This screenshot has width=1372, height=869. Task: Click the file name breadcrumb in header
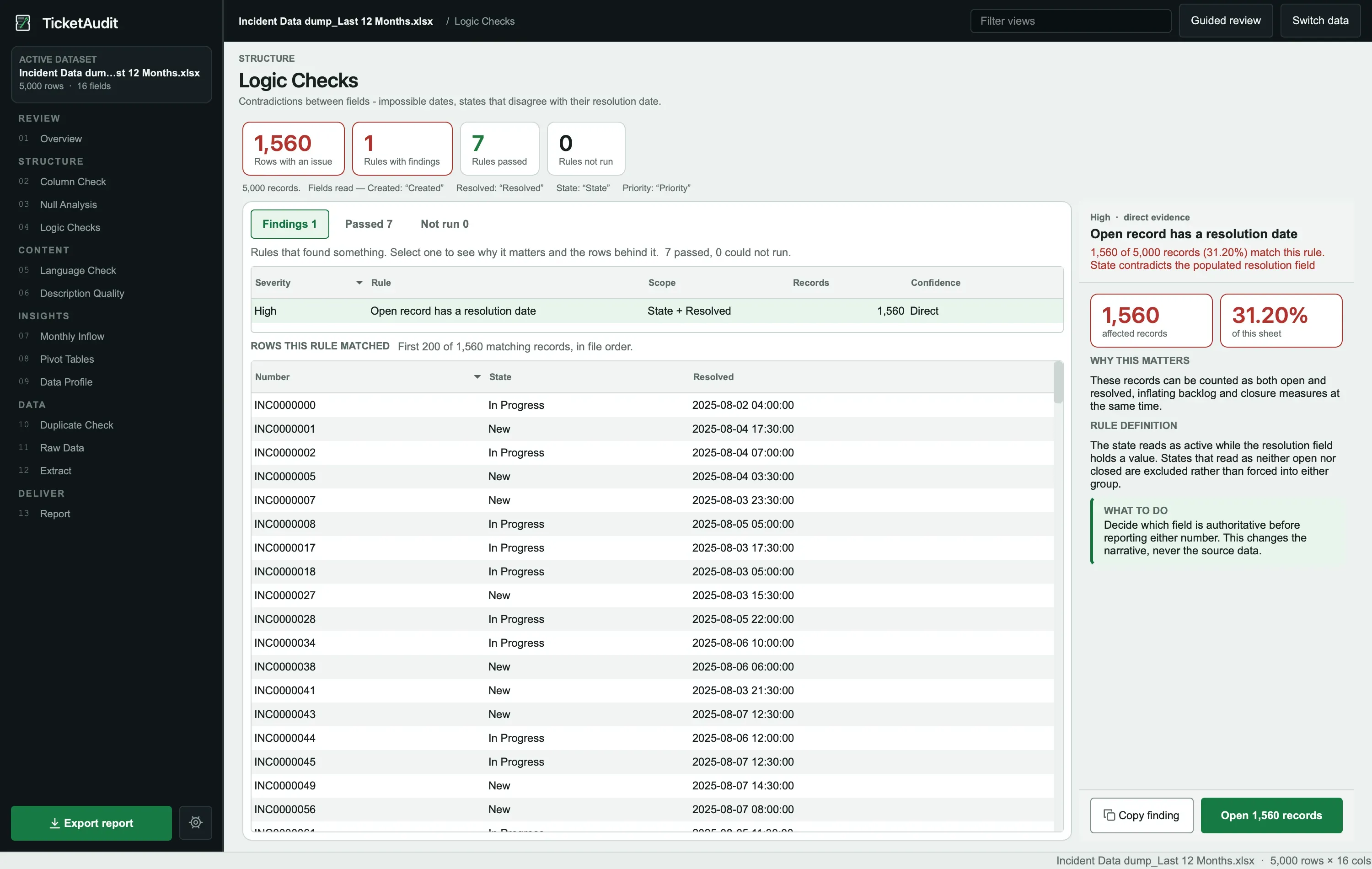coord(336,21)
